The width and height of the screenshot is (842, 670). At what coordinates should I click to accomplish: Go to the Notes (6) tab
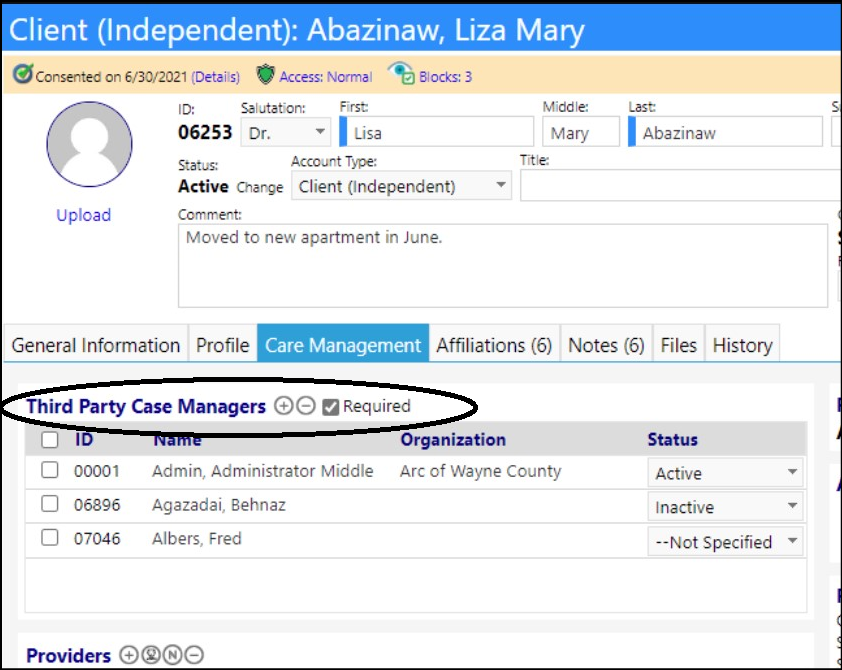(606, 345)
